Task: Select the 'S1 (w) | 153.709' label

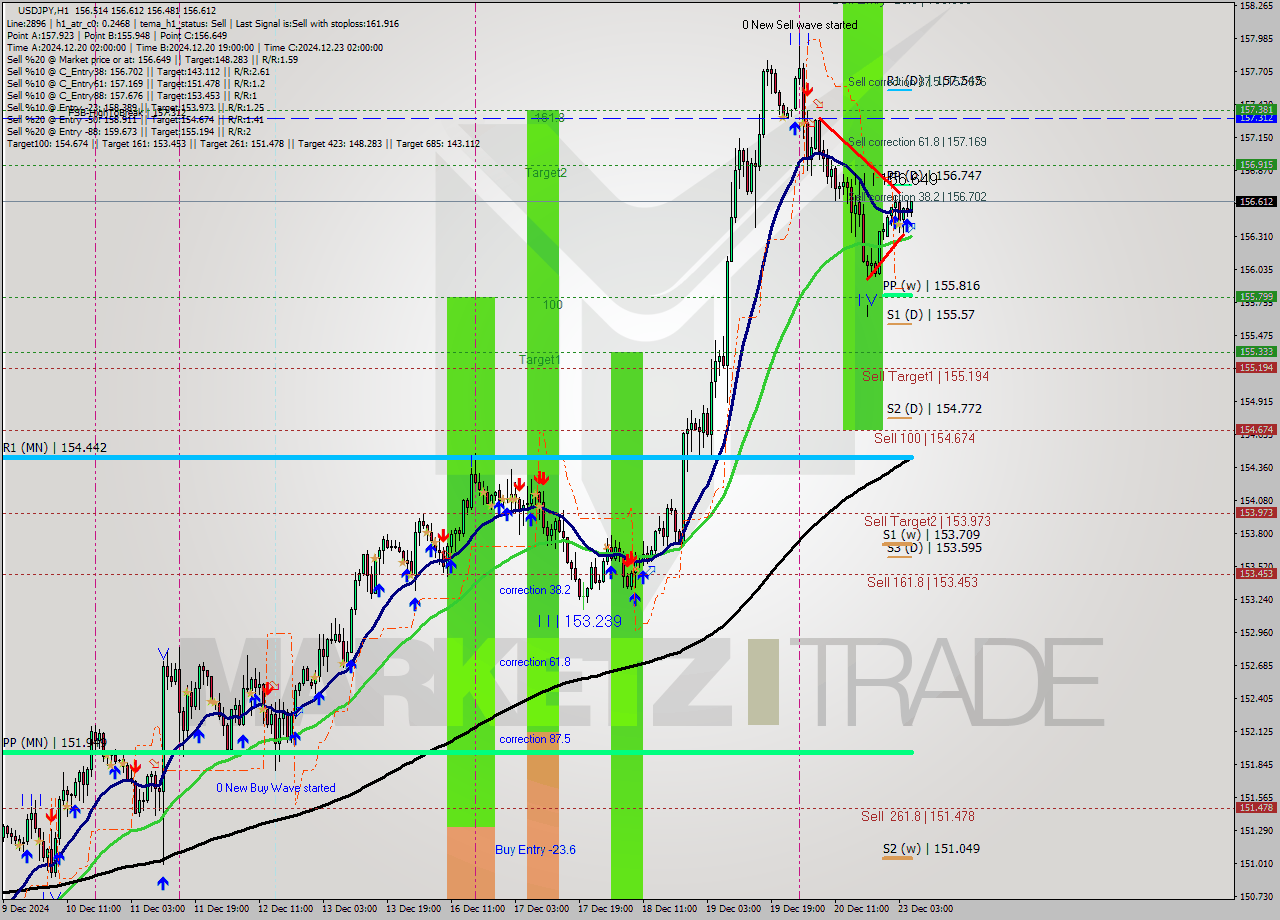Action: [931, 535]
